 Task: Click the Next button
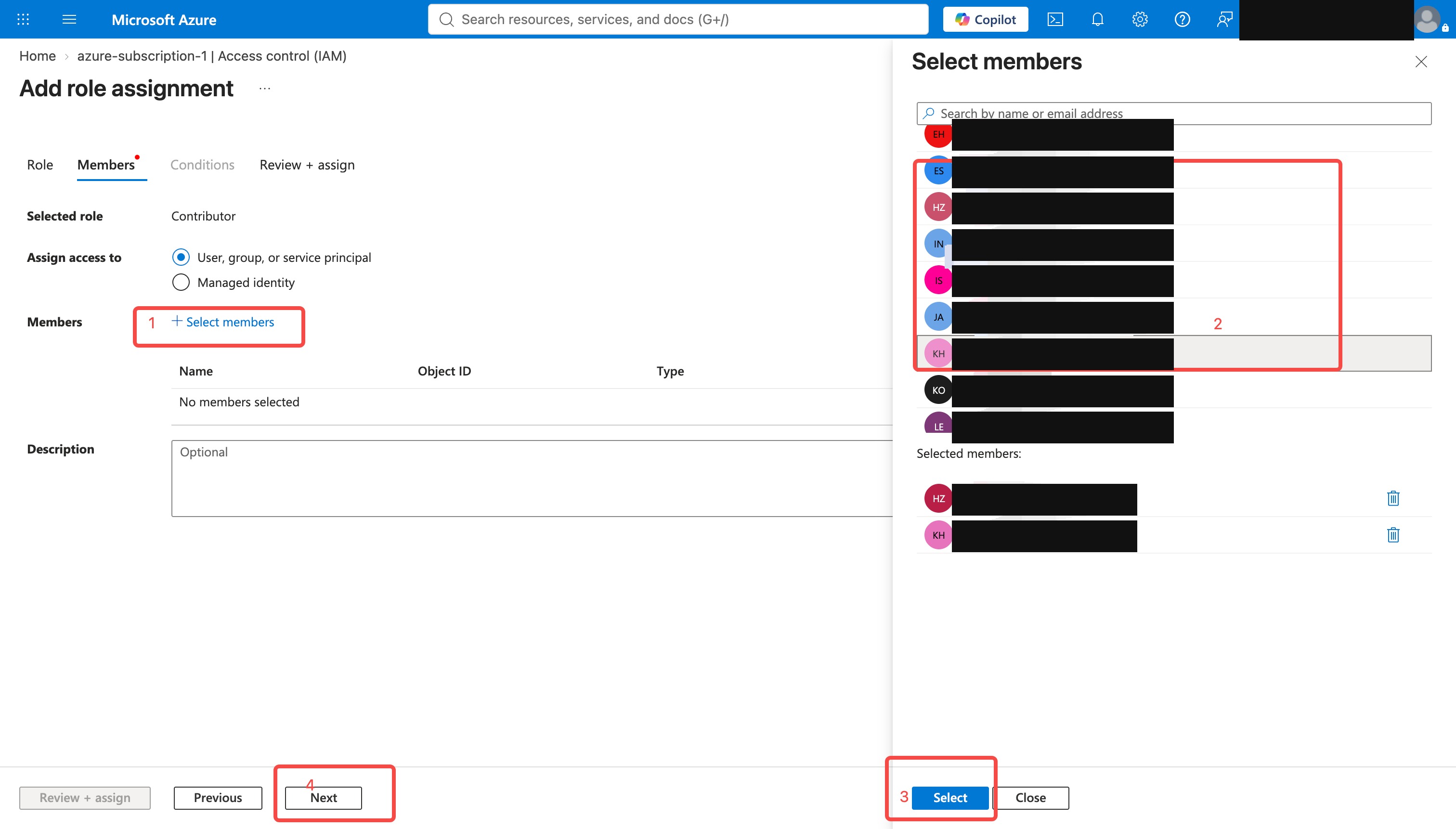[x=324, y=798]
